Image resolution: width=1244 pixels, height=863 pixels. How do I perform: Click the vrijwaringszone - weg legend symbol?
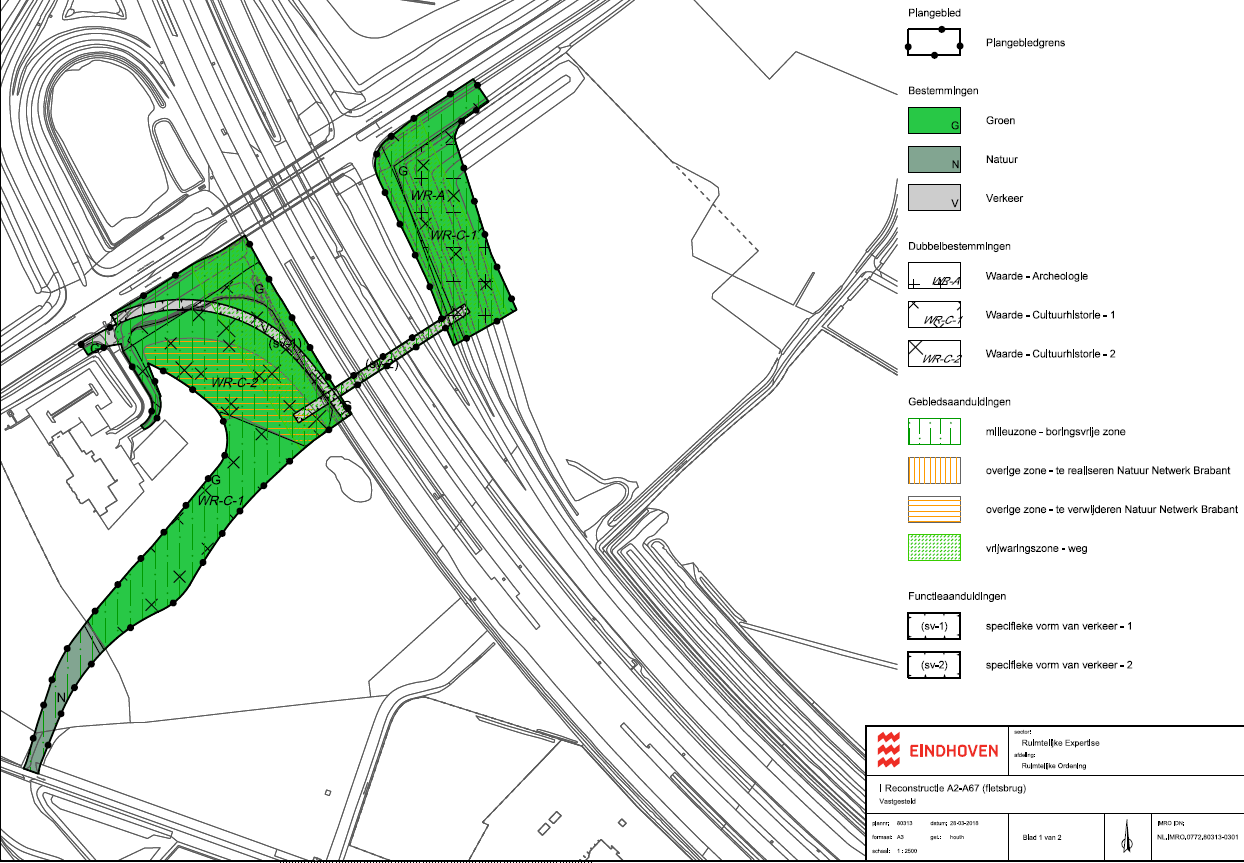pos(934,548)
